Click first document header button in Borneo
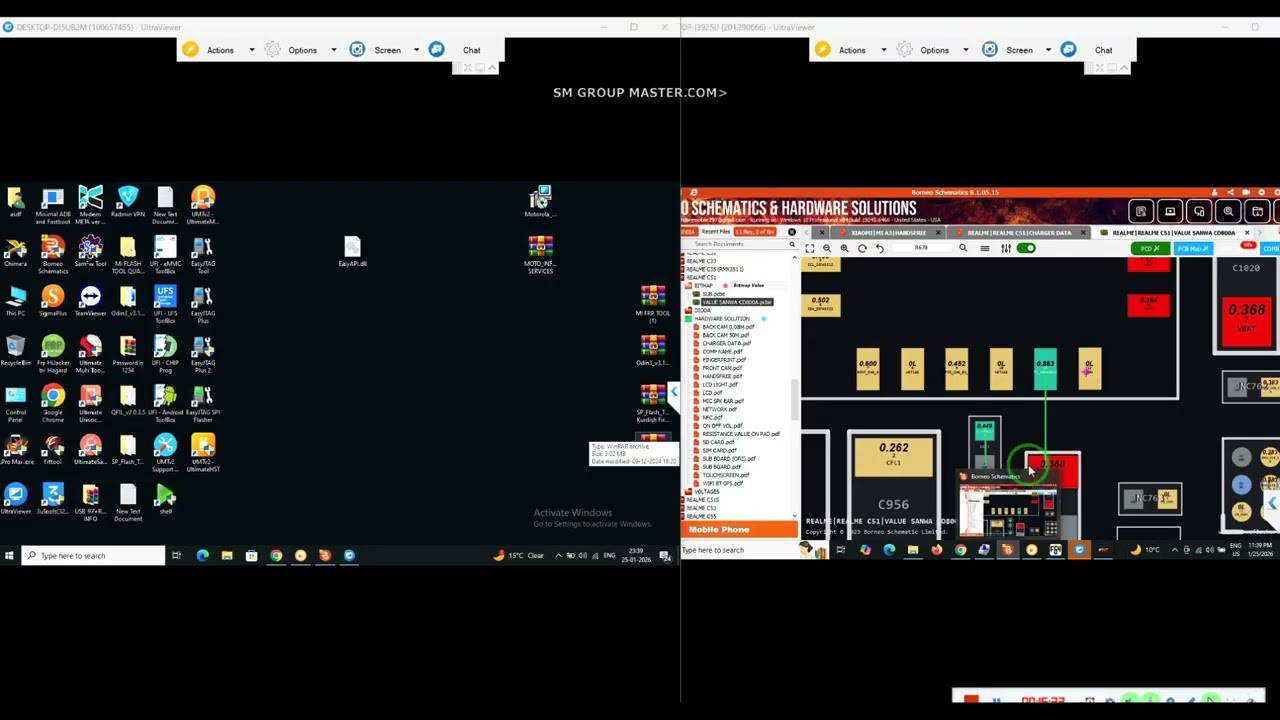 [x=1141, y=211]
